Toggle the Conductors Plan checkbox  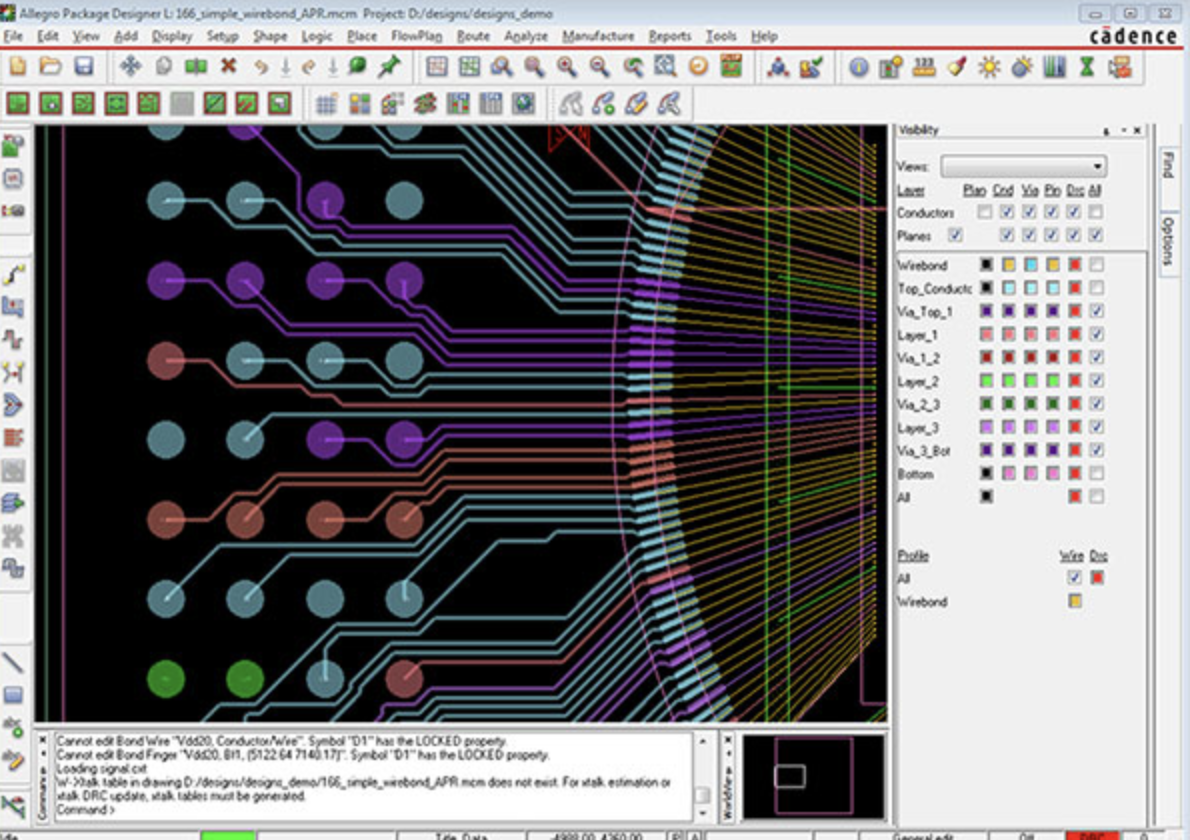[985, 212]
